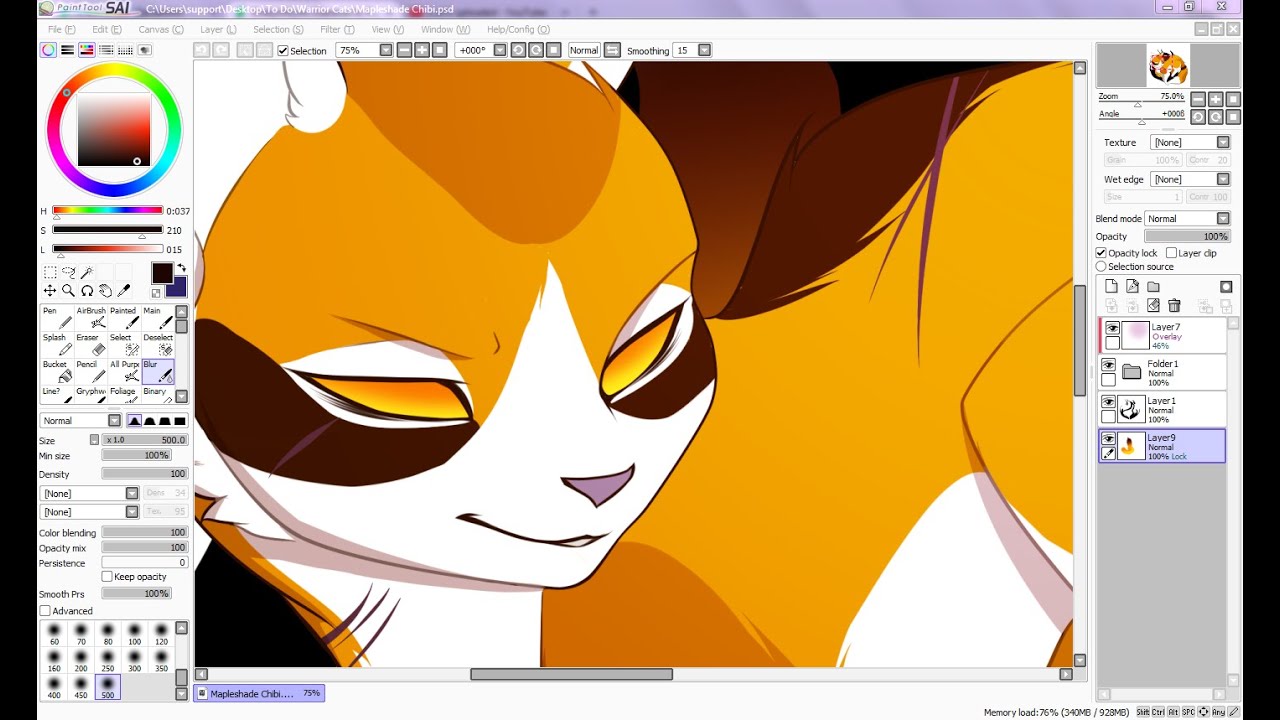This screenshot has width=1280, height=720.
Task: Delete the selected layer with trash icon
Action: pos(1174,305)
